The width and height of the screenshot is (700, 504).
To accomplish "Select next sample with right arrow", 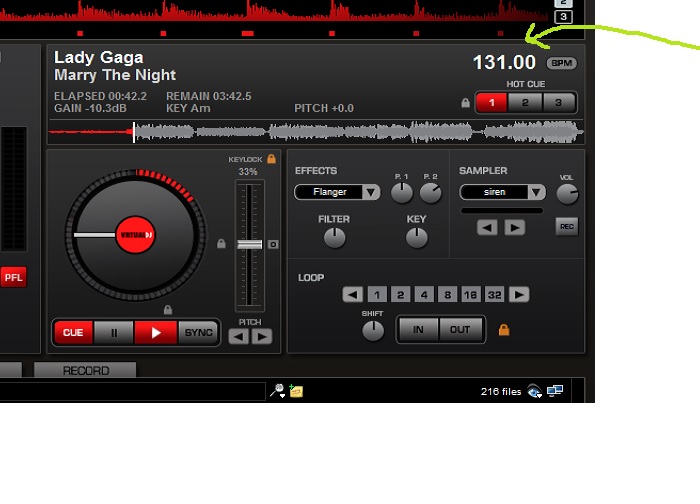I will point(515,228).
